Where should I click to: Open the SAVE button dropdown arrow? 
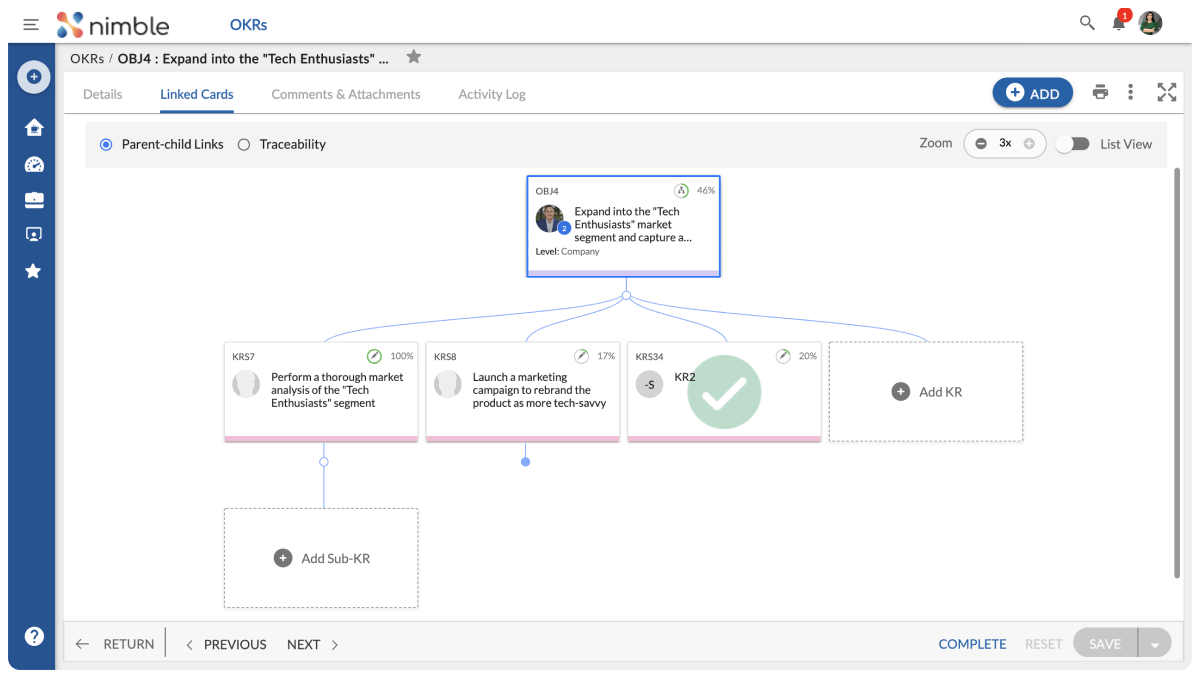[1155, 643]
